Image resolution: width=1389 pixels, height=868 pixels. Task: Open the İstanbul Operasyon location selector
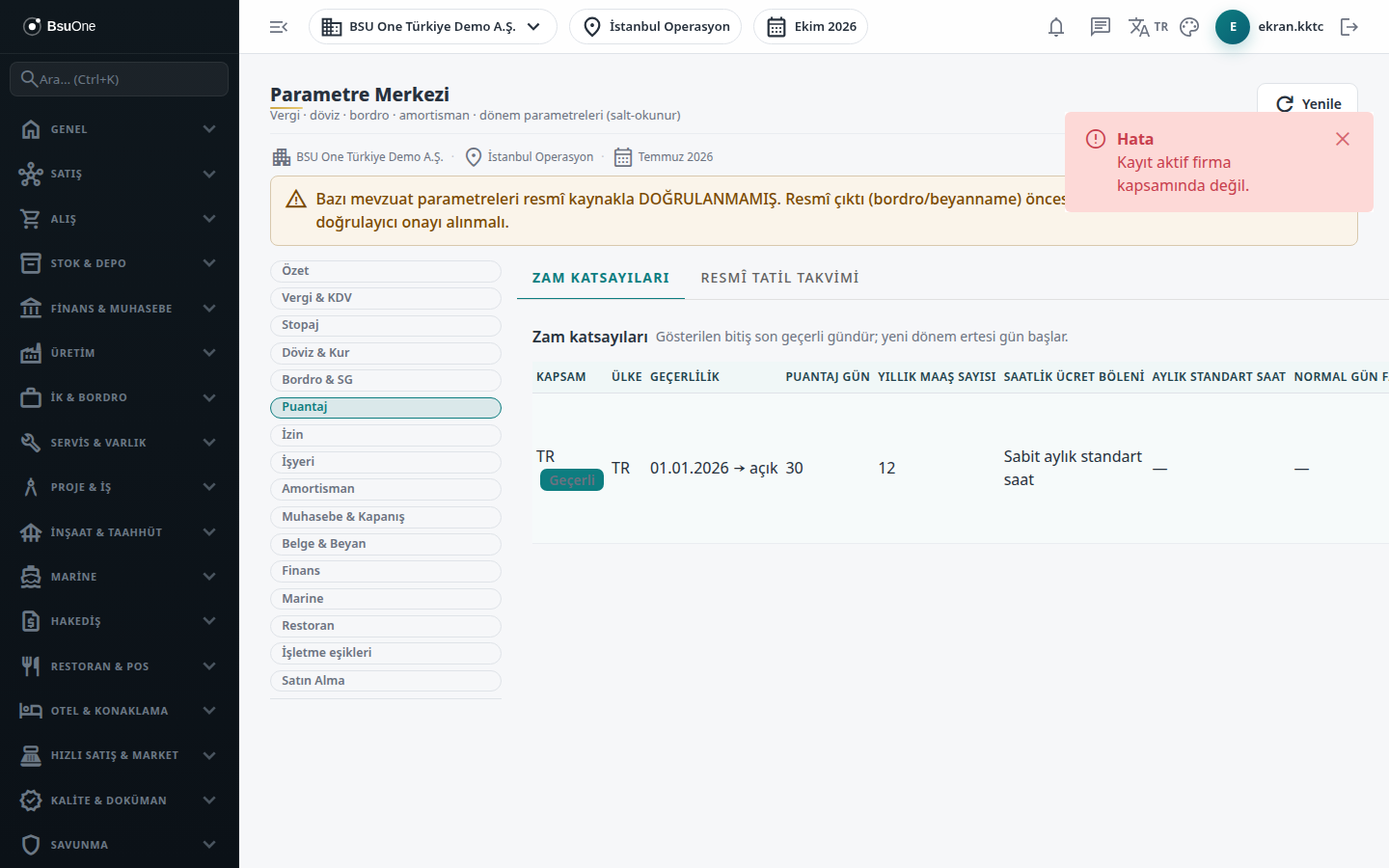coord(656,27)
